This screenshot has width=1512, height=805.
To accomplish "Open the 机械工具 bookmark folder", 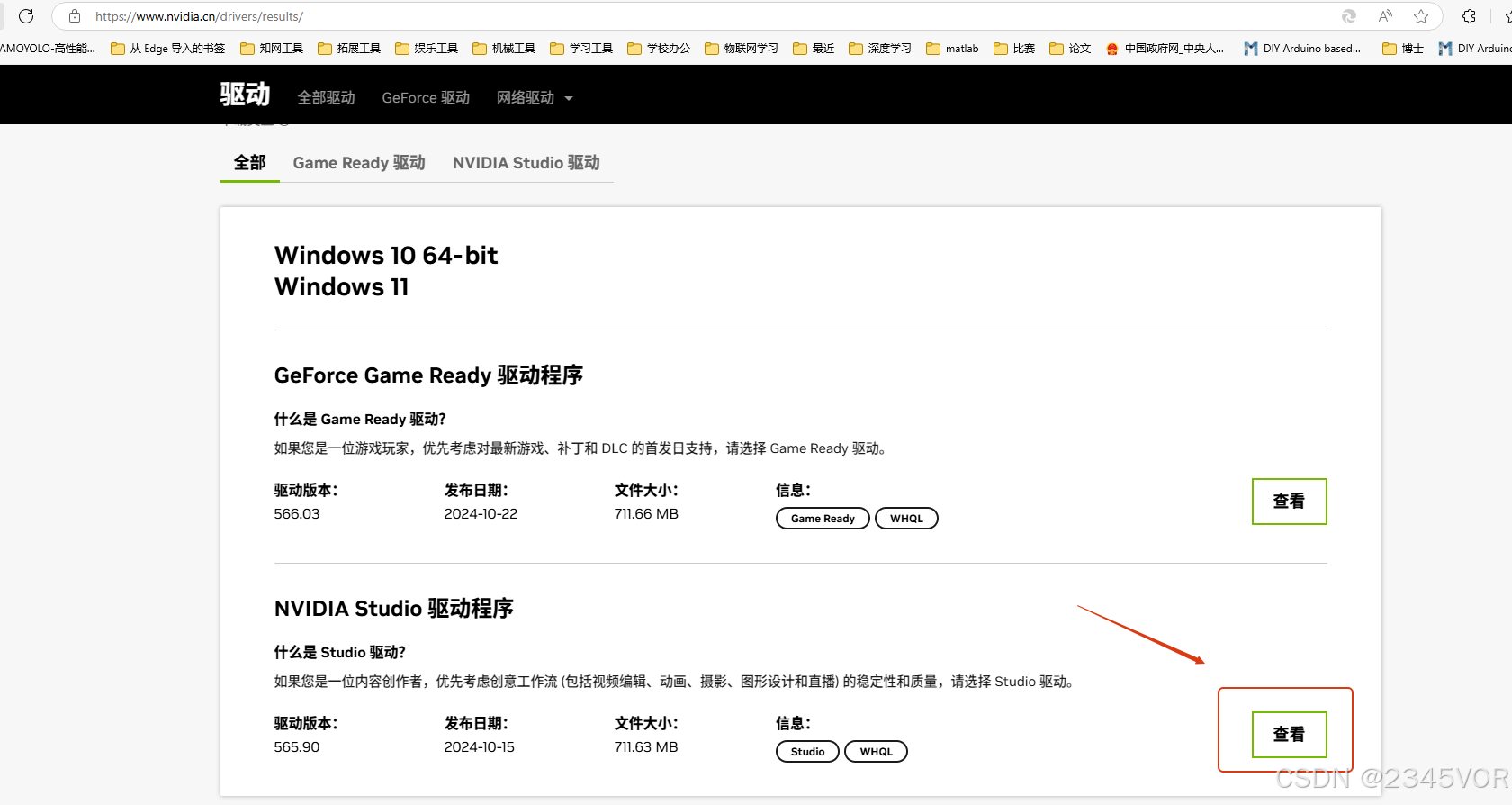I will (x=504, y=49).
